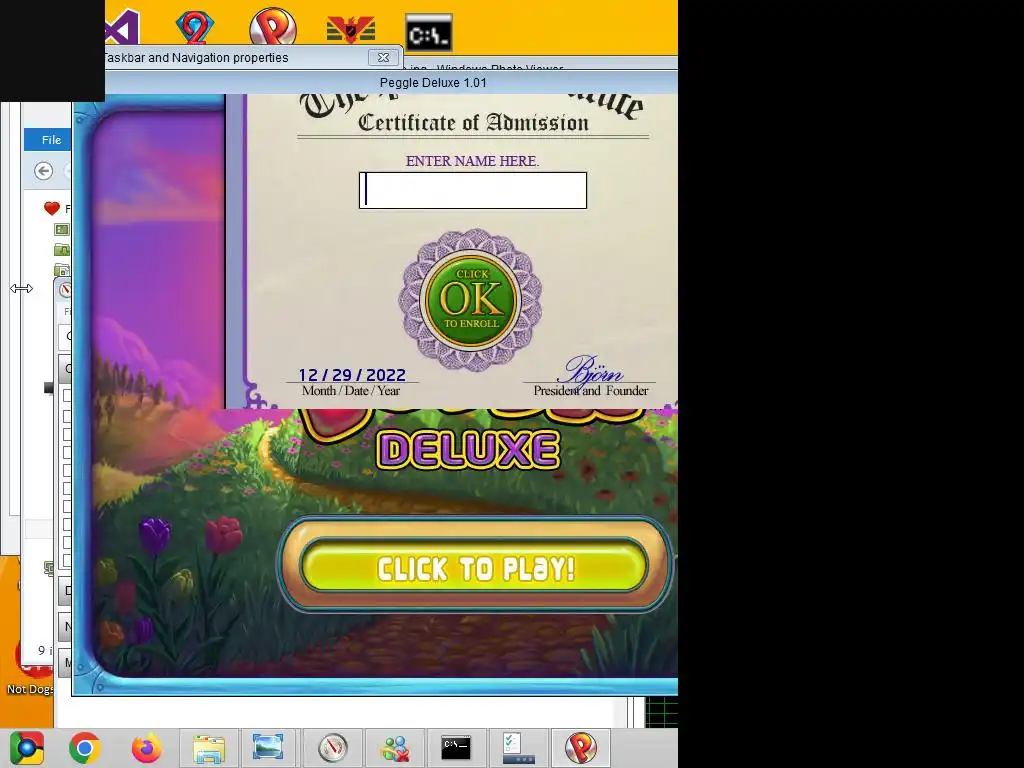Switch to the compass app taskbar button
The width and height of the screenshot is (1024, 768).
pyautogui.click(x=332, y=748)
